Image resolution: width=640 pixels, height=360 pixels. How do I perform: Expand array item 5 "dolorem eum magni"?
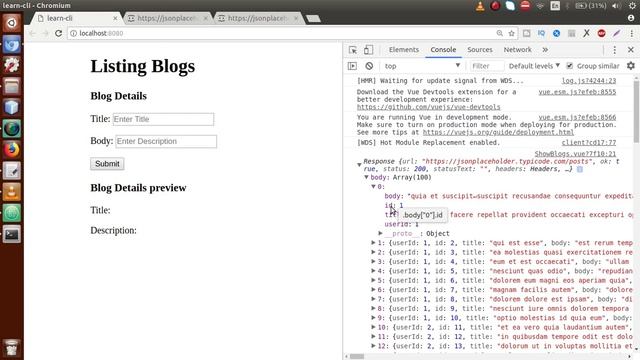click(373, 280)
